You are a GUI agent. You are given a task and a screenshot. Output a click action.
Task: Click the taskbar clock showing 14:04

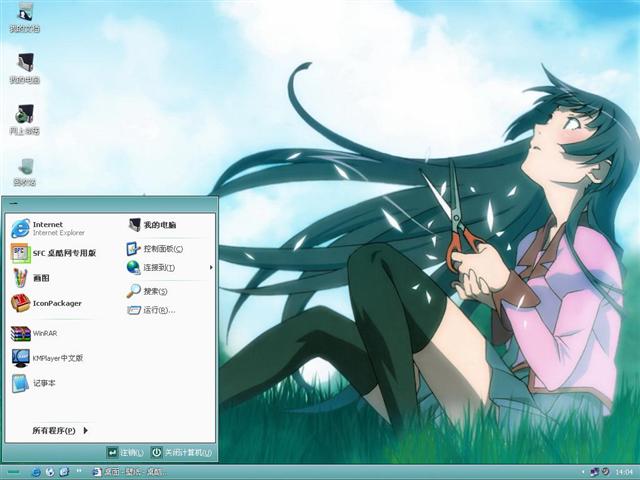pos(624,471)
